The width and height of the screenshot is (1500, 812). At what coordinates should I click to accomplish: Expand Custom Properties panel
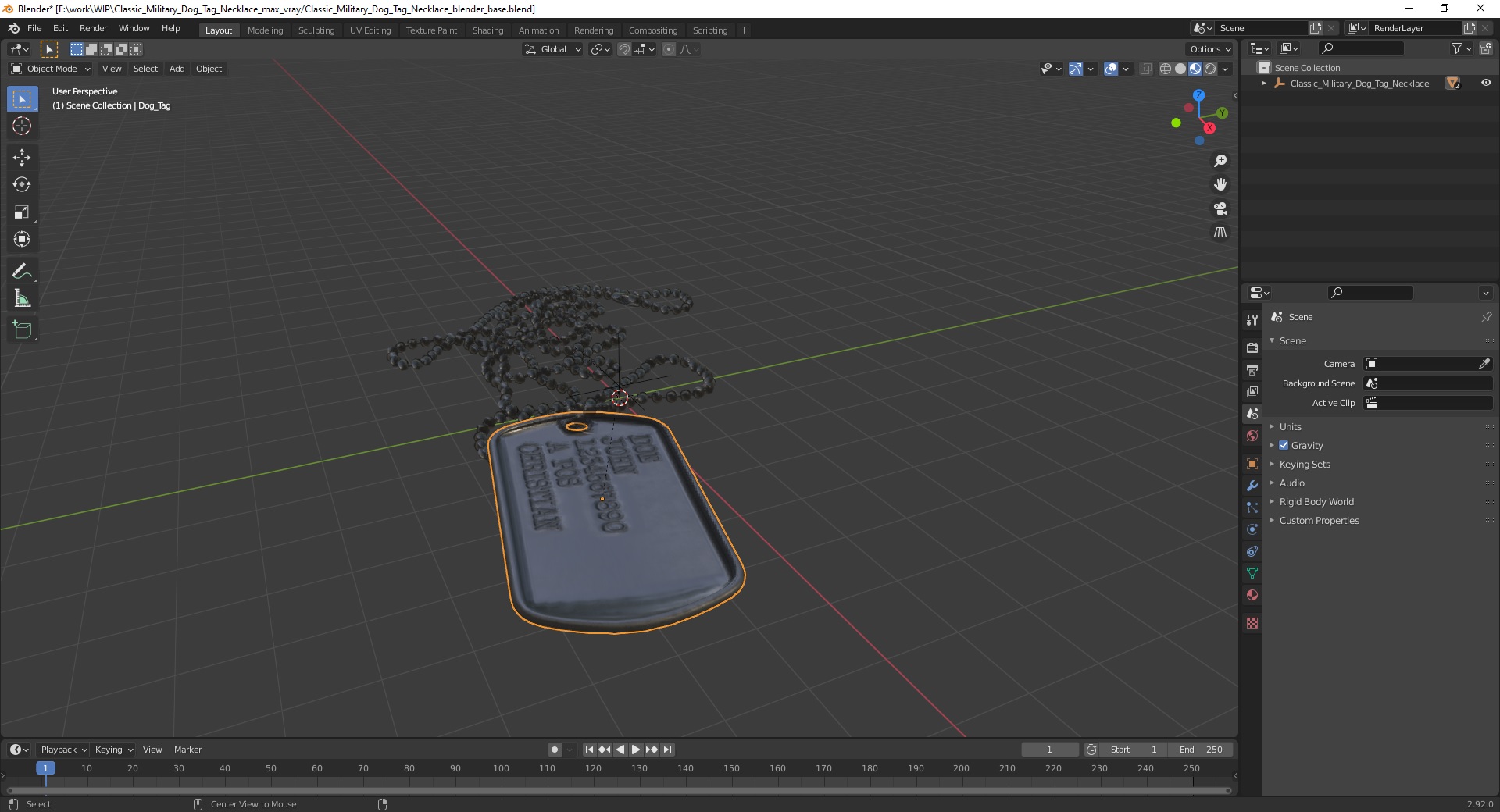(1319, 520)
